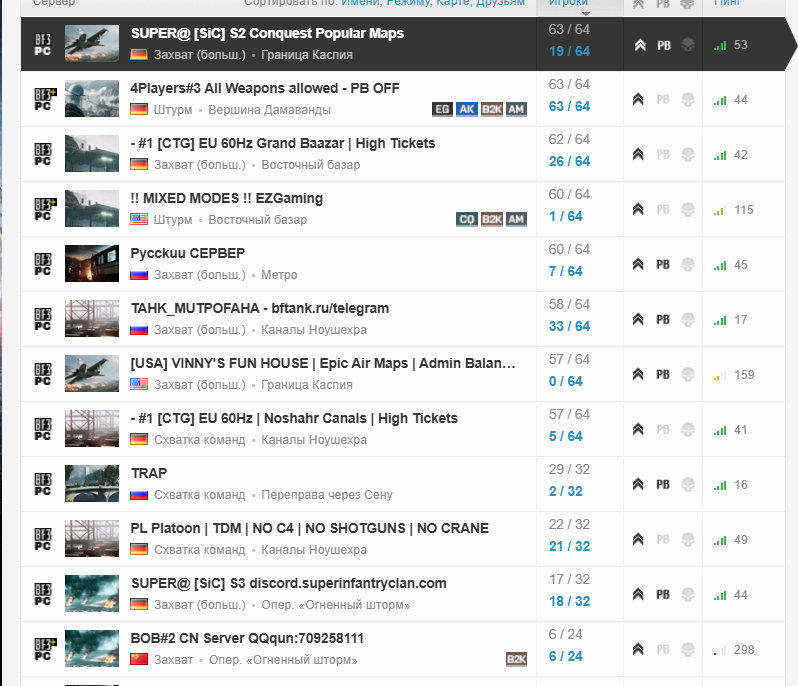Select the [USA] VINNY'S FUN HOUSE server name

(x=323, y=363)
